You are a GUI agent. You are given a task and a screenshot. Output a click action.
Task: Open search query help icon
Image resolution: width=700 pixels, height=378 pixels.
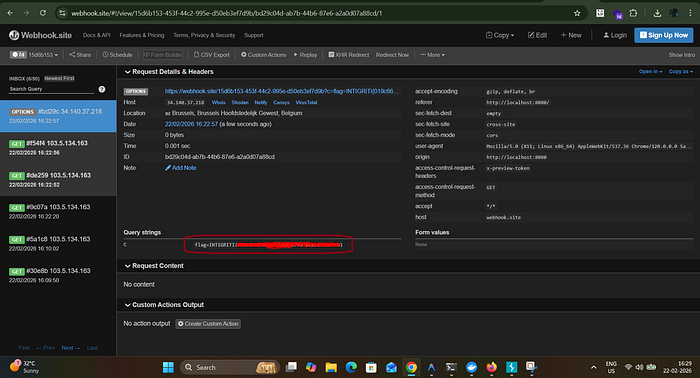102,89
